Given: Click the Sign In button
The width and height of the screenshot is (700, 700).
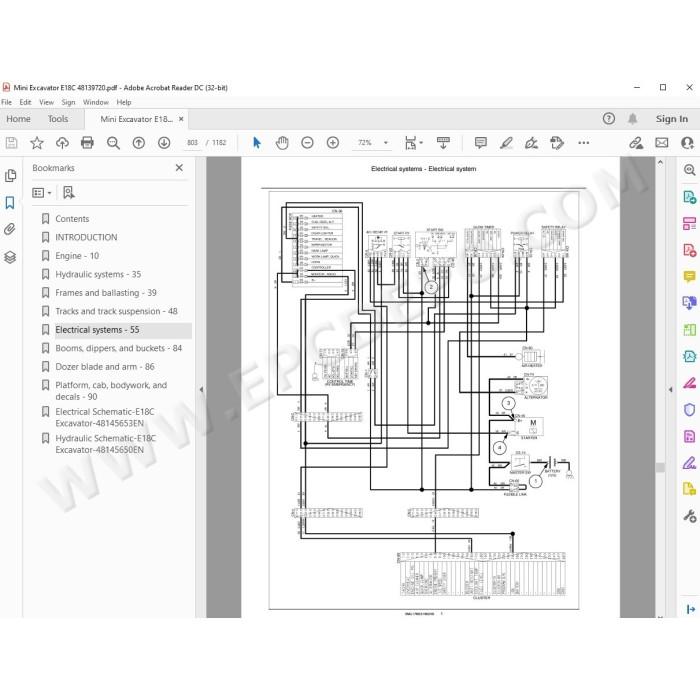Looking at the screenshot, I should [x=671, y=119].
